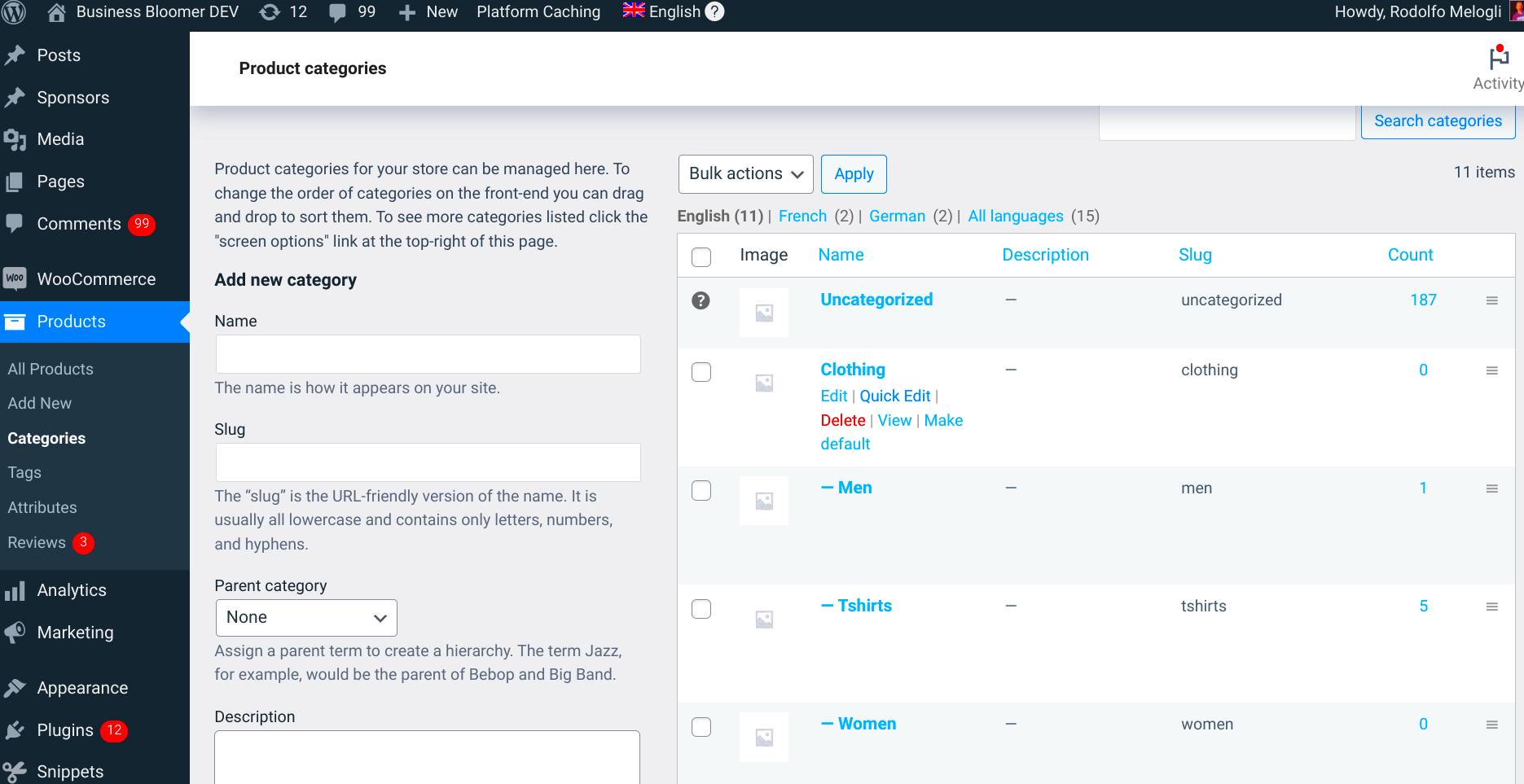Click the WooCommerce logo icon in sidebar

pyautogui.click(x=15, y=278)
